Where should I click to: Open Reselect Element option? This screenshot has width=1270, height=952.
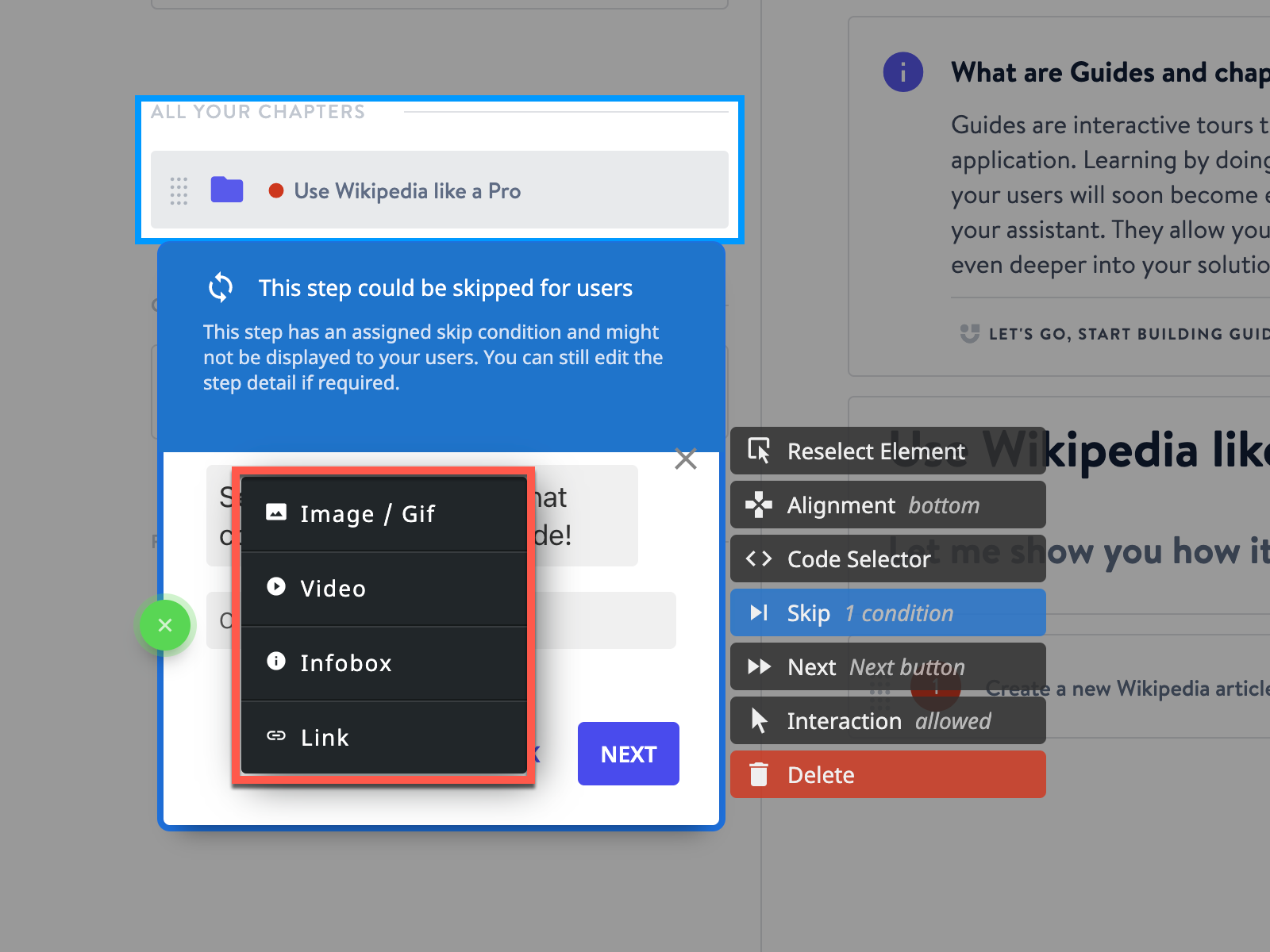[888, 451]
